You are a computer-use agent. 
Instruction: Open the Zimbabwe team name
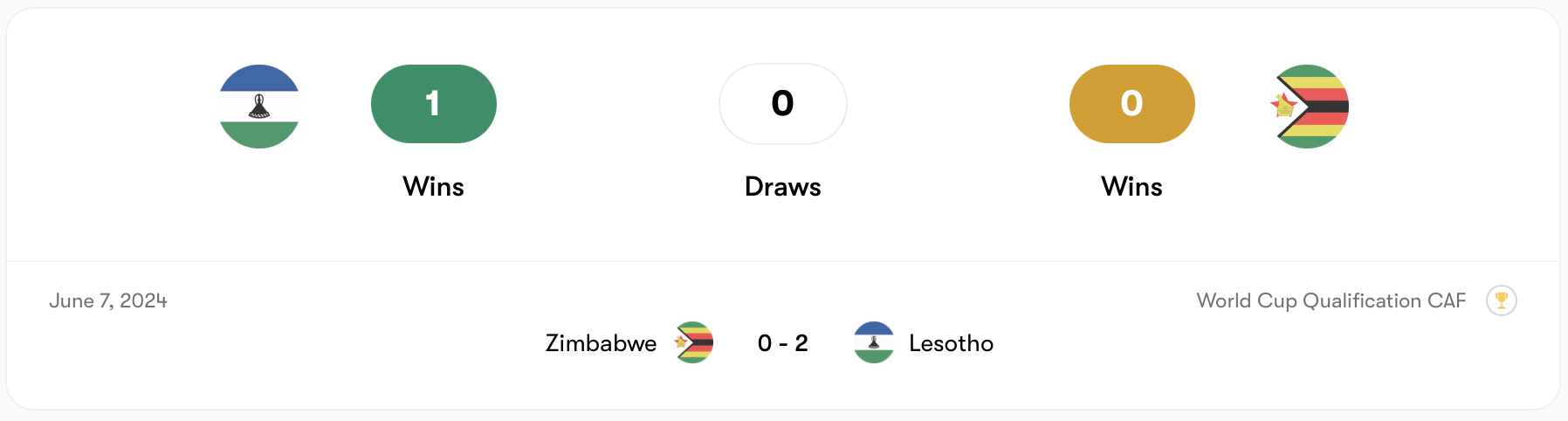(x=601, y=343)
